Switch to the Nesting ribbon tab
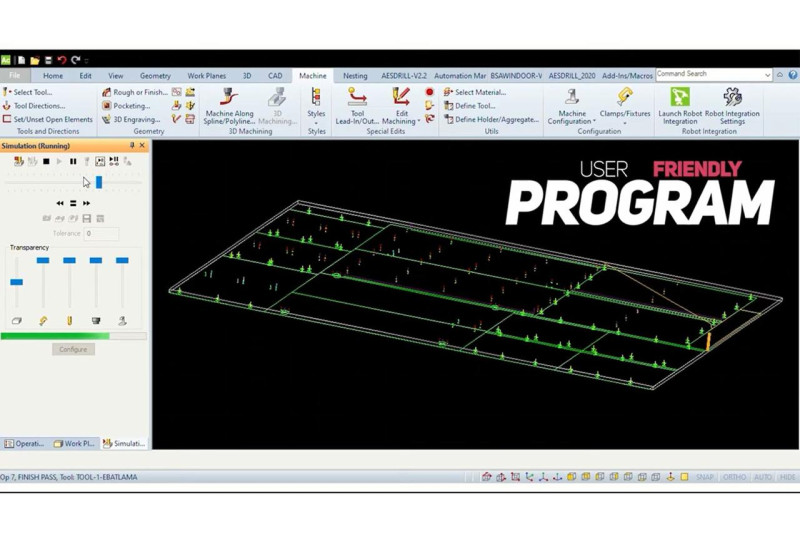800x534 pixels. pos(354,76)
